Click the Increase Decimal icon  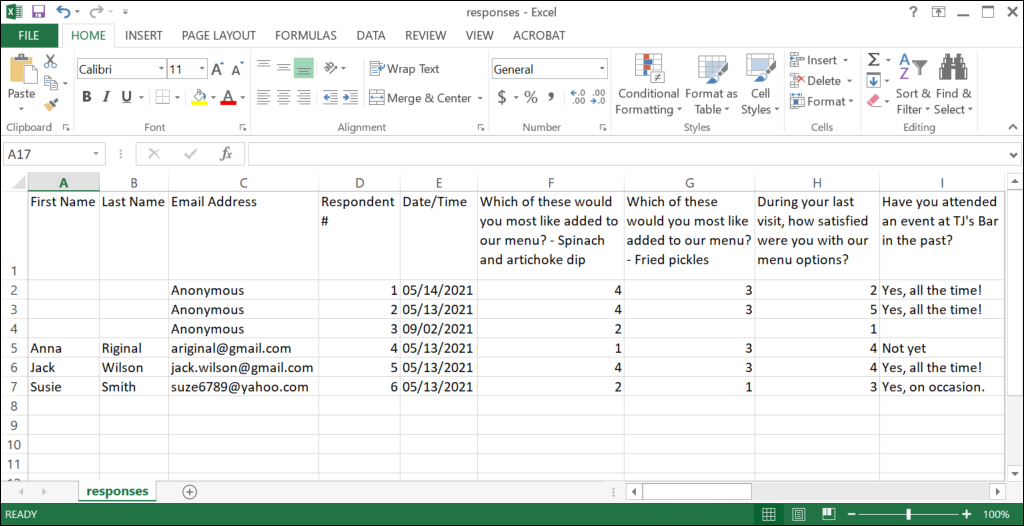(578, 97)
